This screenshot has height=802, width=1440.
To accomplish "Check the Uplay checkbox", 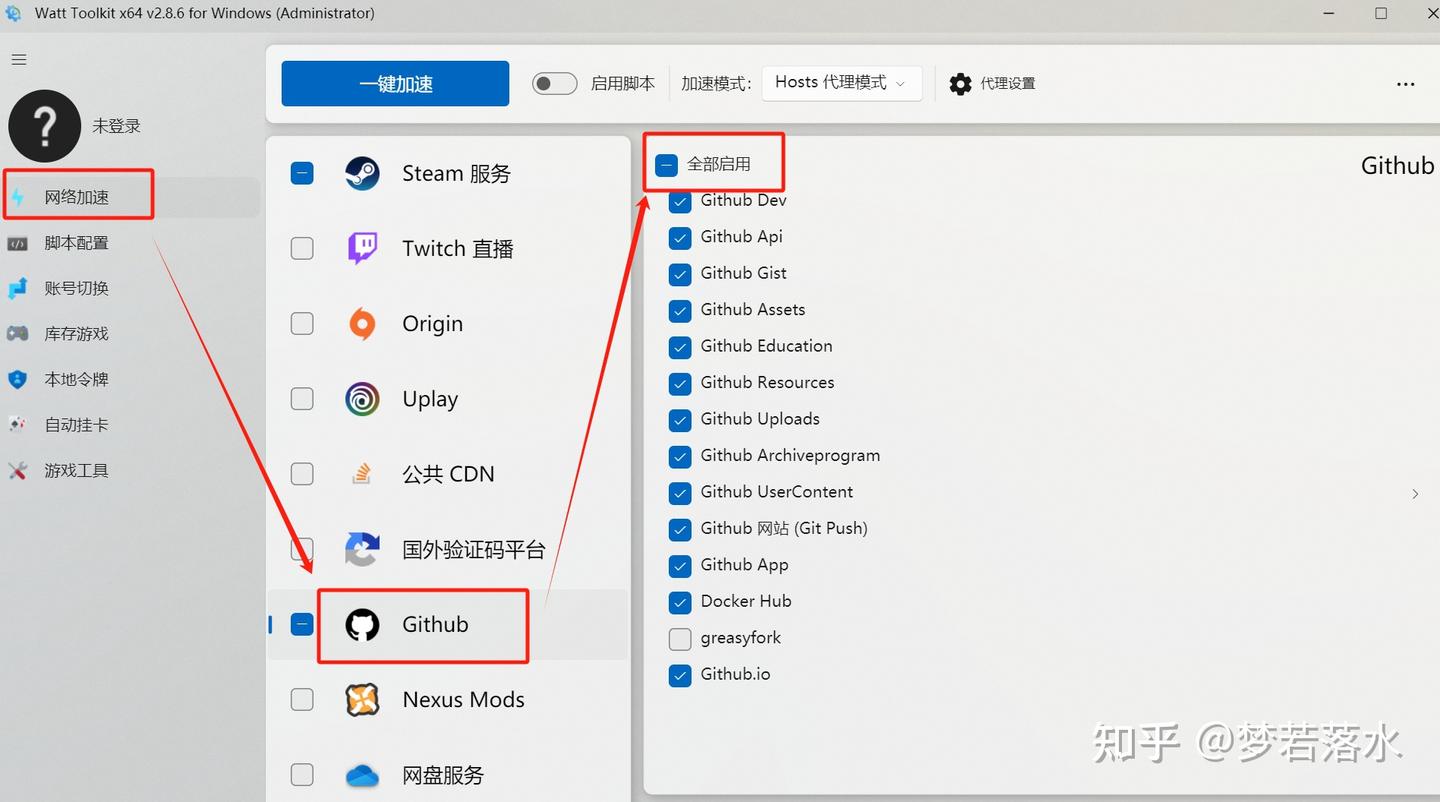I will click(302, 399).
